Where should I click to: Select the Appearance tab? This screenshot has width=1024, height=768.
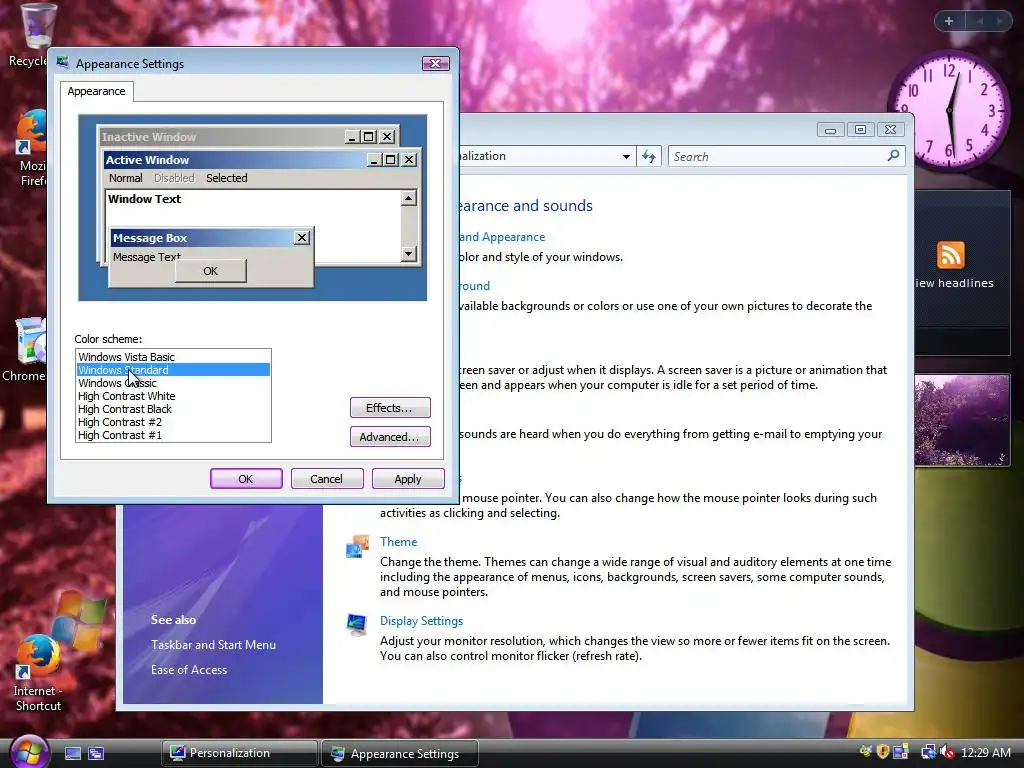[97, 91]
